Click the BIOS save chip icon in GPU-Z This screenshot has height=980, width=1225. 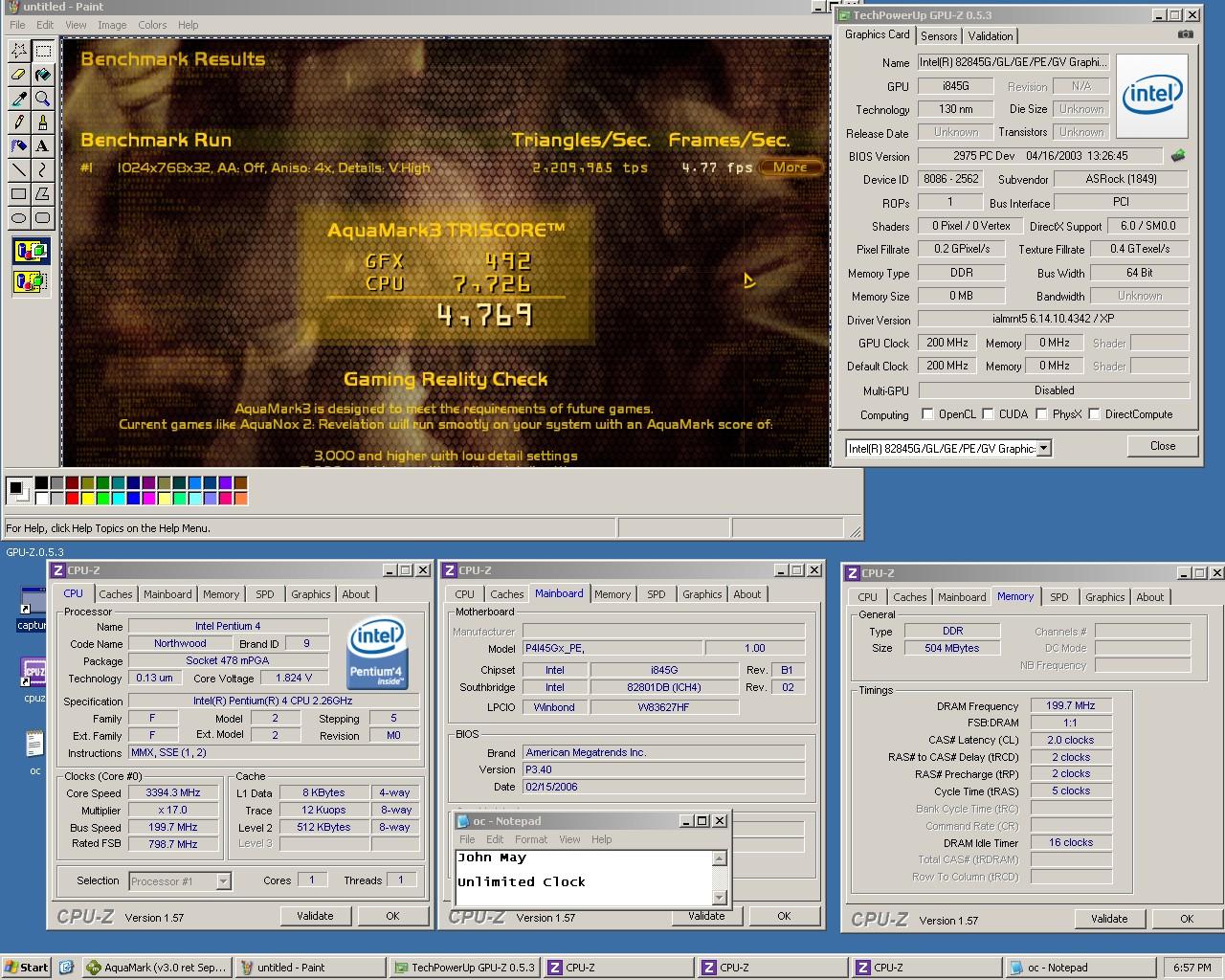point(1178,155)
